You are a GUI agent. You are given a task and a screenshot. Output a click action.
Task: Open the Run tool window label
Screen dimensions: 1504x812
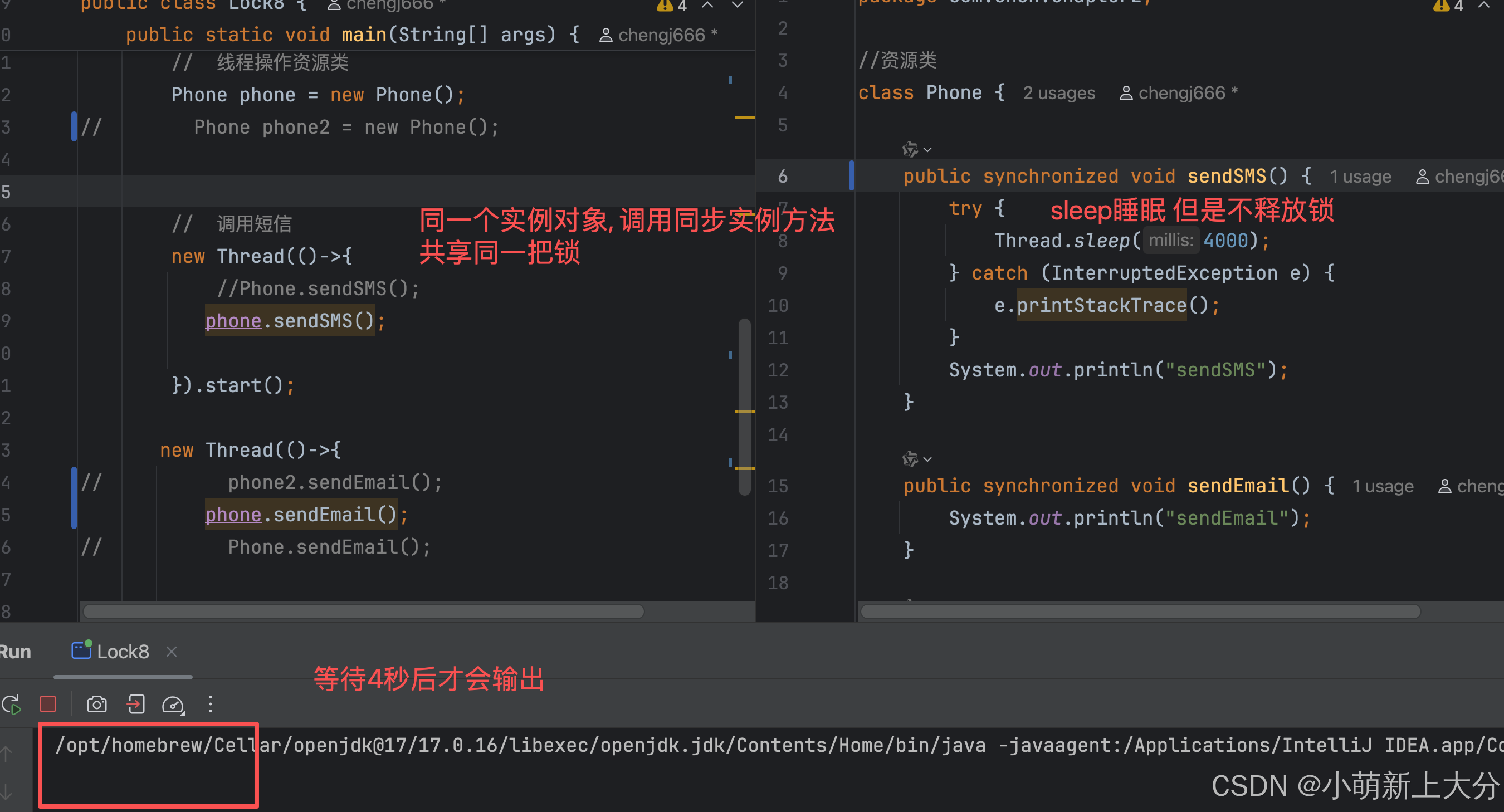coord(15,652)
